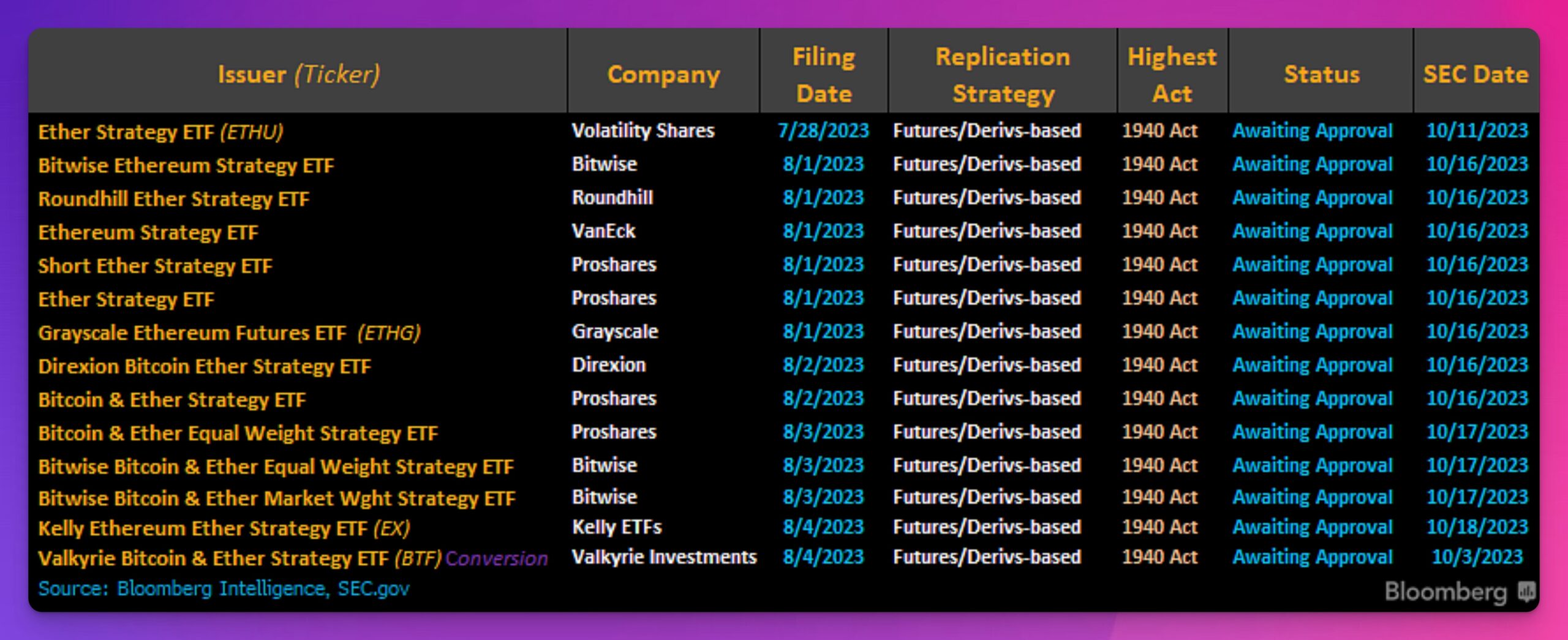The image size is (1568, 640).
Task: Select Direxion Bitcoin Ether Strategy ETF
Action: [x=205, y=366]
